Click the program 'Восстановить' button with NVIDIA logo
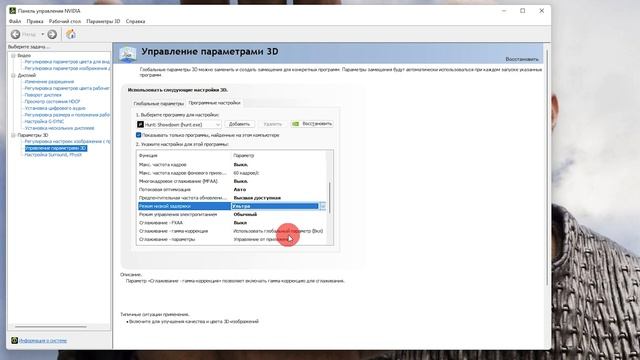The width and height of the screenshot is (640, 360). (x=312, y=124)
